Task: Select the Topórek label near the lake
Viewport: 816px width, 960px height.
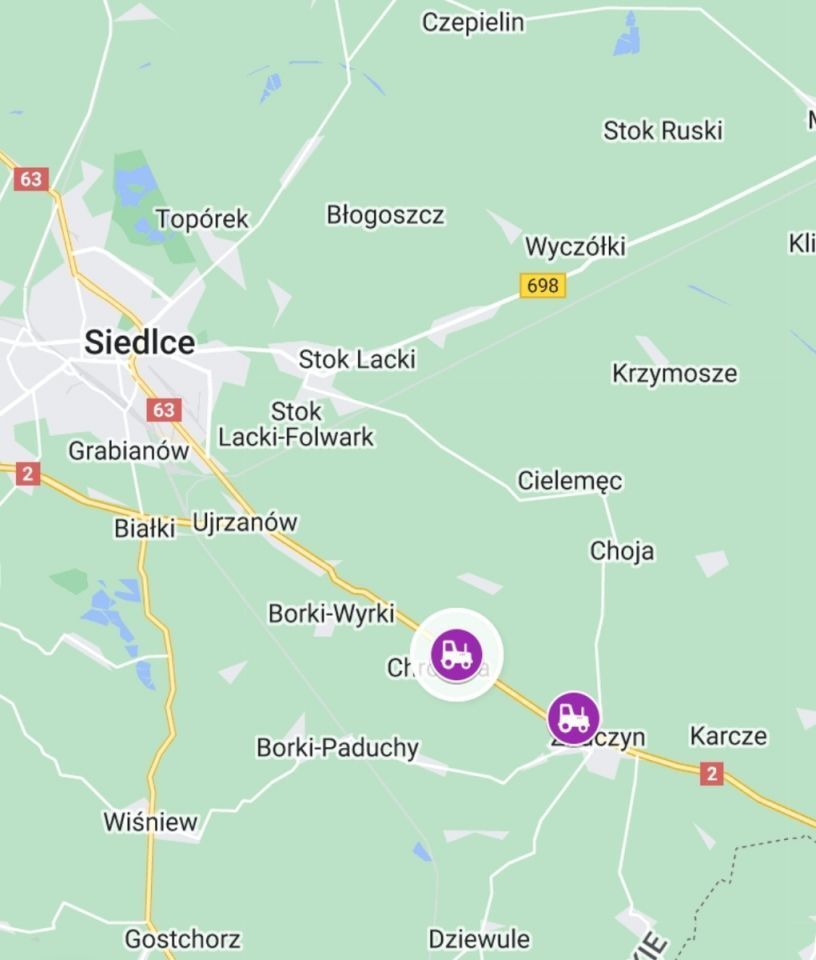Action: (203, 219)
